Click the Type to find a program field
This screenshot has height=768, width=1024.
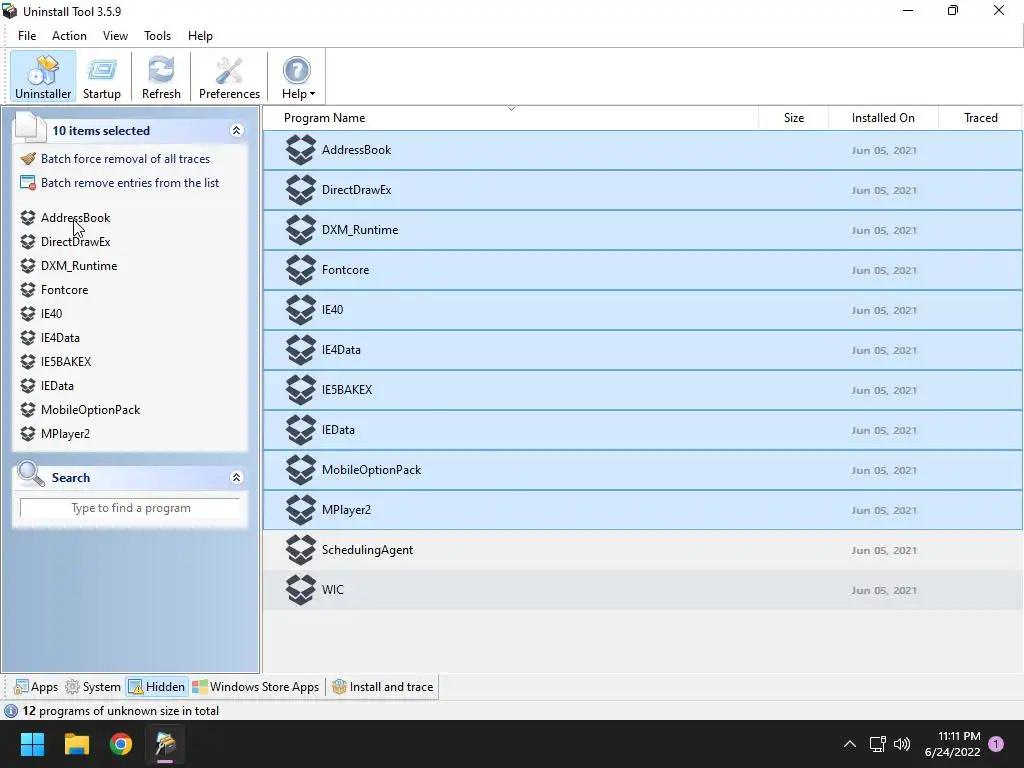(x=131, y=508)
